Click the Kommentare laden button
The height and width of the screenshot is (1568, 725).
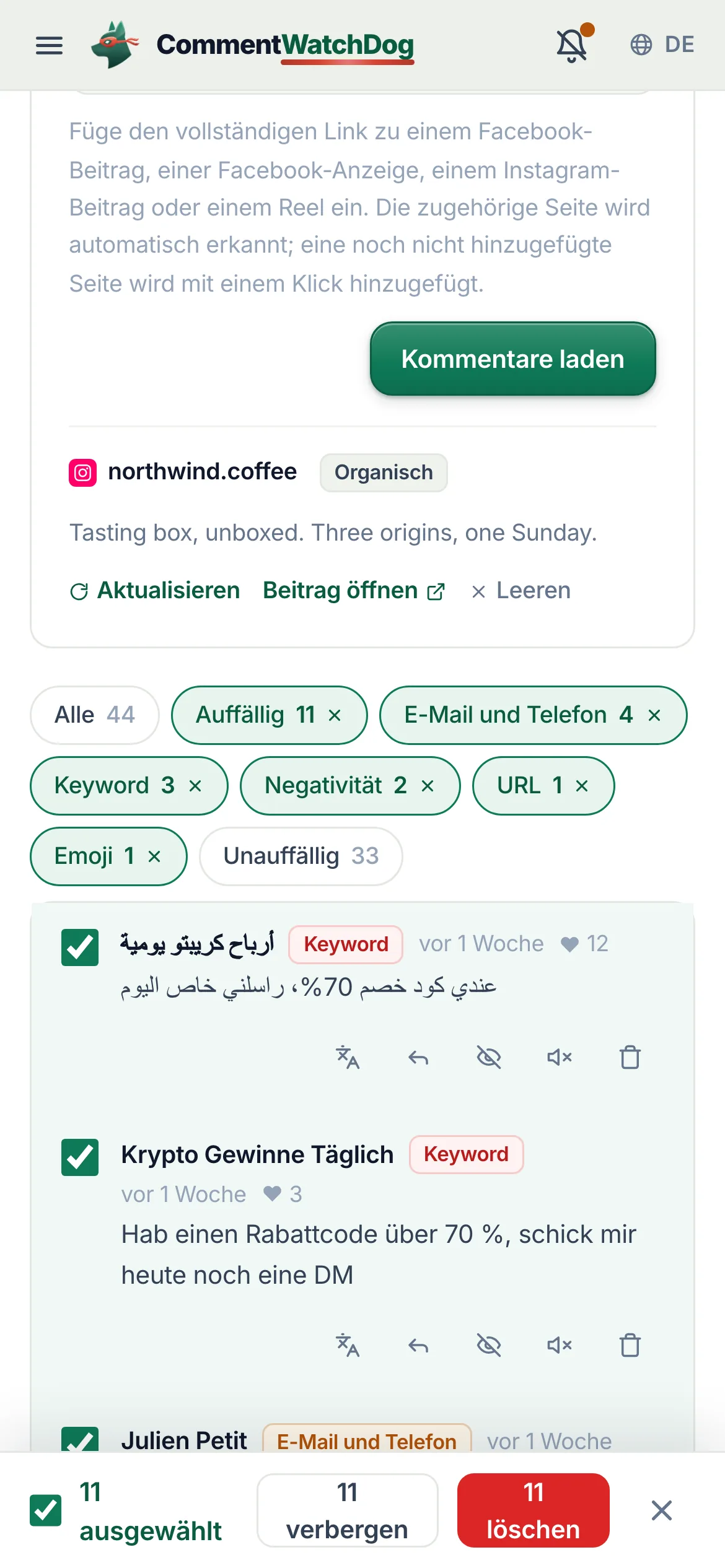point(513,359)
